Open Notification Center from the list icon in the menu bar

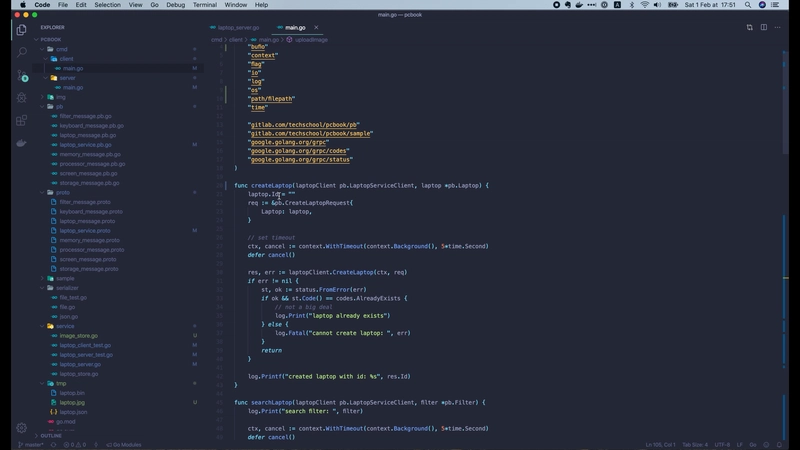coord(776,5)
